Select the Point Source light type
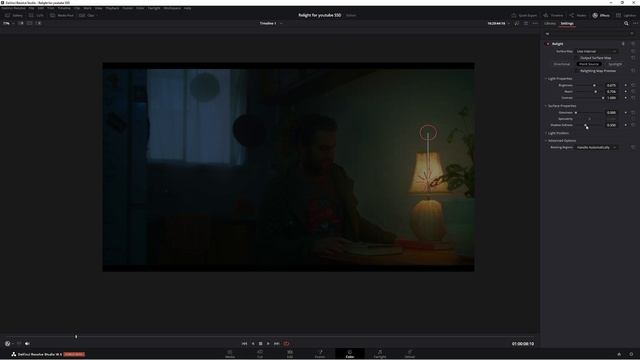 [589, 64]
